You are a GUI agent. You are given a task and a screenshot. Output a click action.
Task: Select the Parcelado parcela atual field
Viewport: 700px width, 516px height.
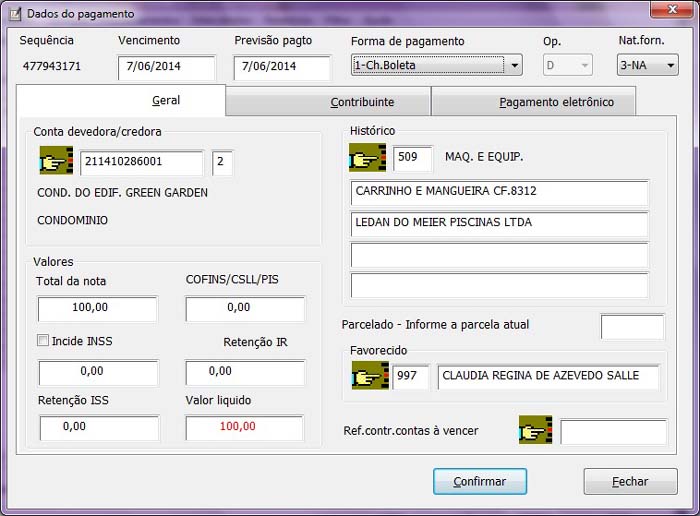[632, 326]
